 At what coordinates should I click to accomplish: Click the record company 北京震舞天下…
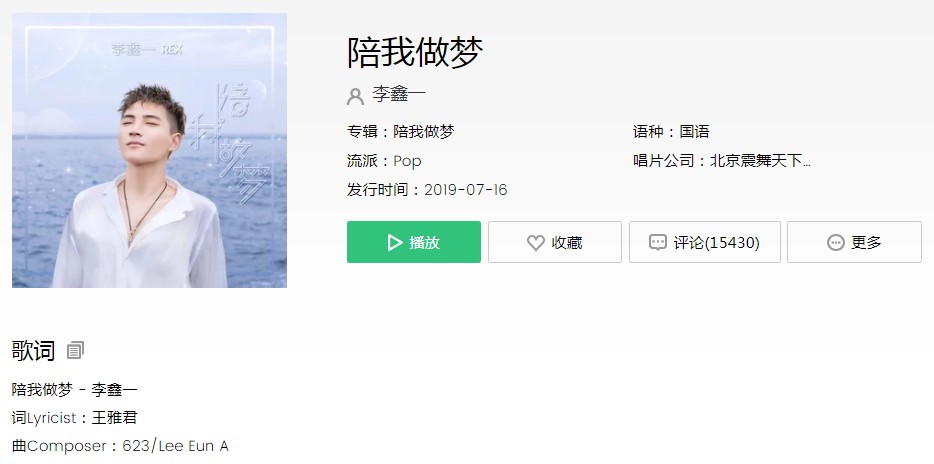coord(760,161)
